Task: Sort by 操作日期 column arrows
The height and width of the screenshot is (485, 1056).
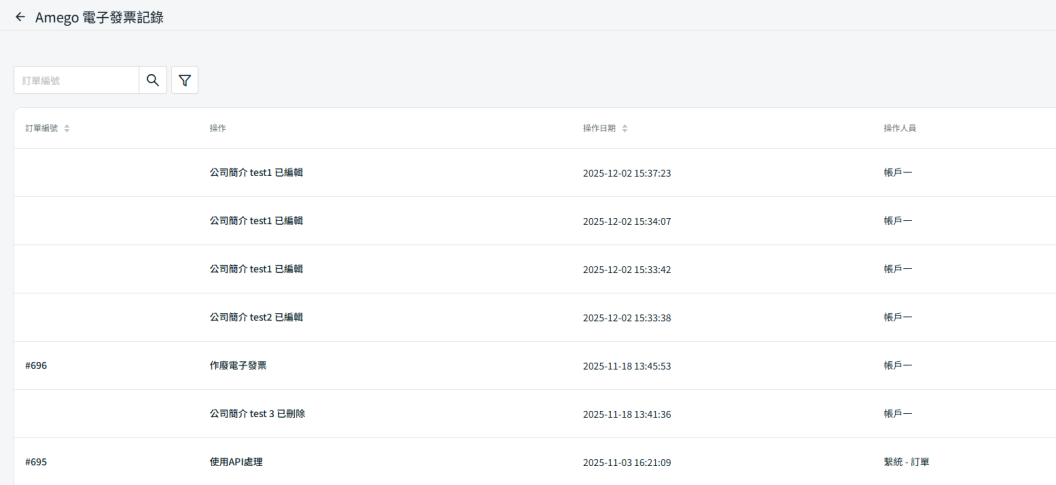Action: tap(625, 129)
